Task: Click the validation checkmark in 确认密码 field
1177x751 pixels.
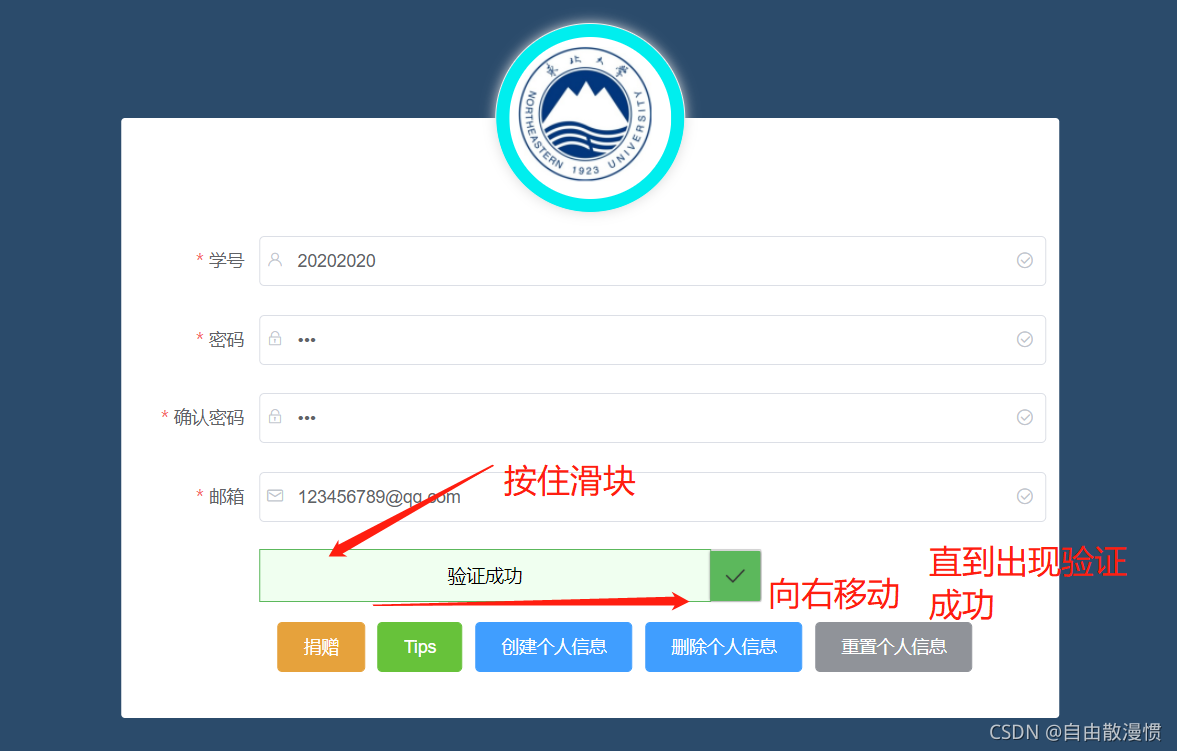Action: [x=1025, y=418]
